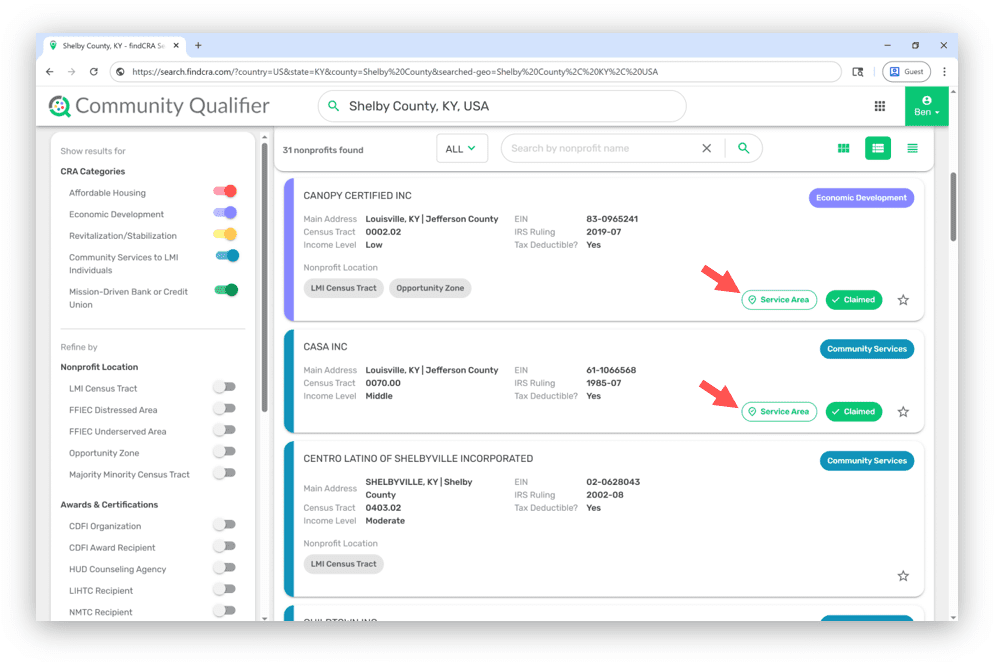Enable LIHTC Recipient filter
This screenshot has height=664, width=996.
coord(225,590)
